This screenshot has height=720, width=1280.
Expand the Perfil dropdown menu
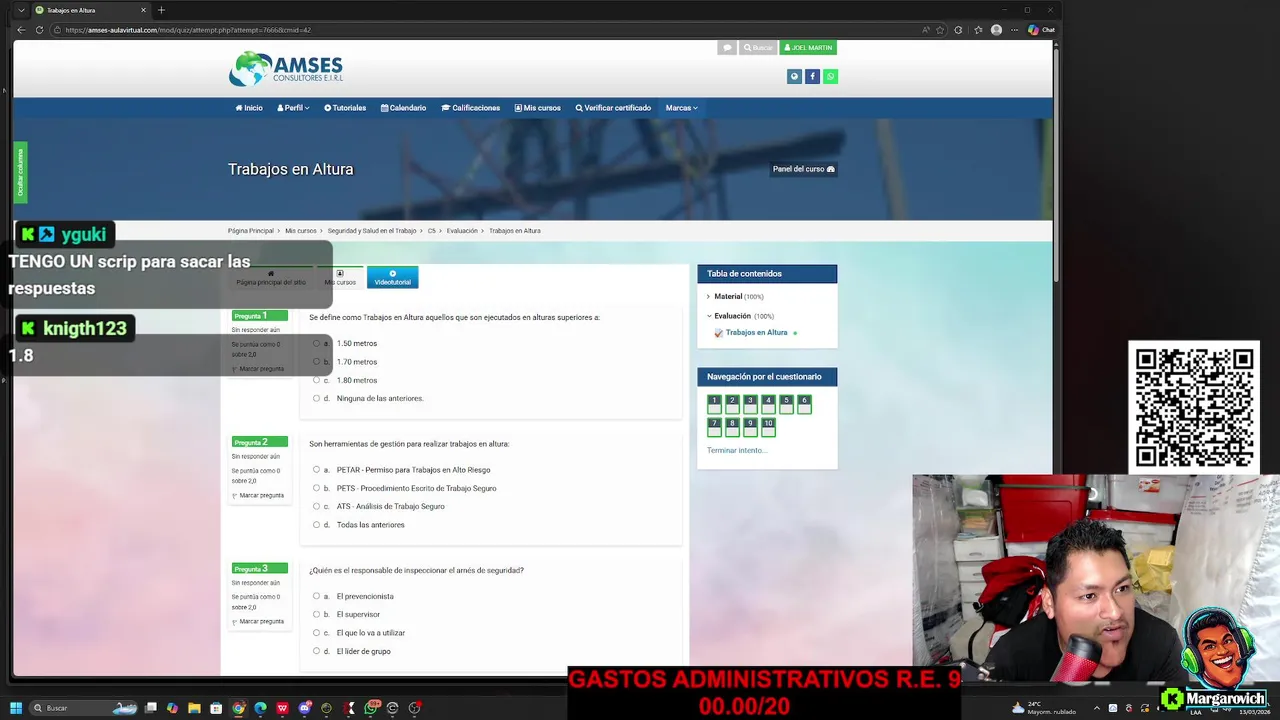coord(293,108)
